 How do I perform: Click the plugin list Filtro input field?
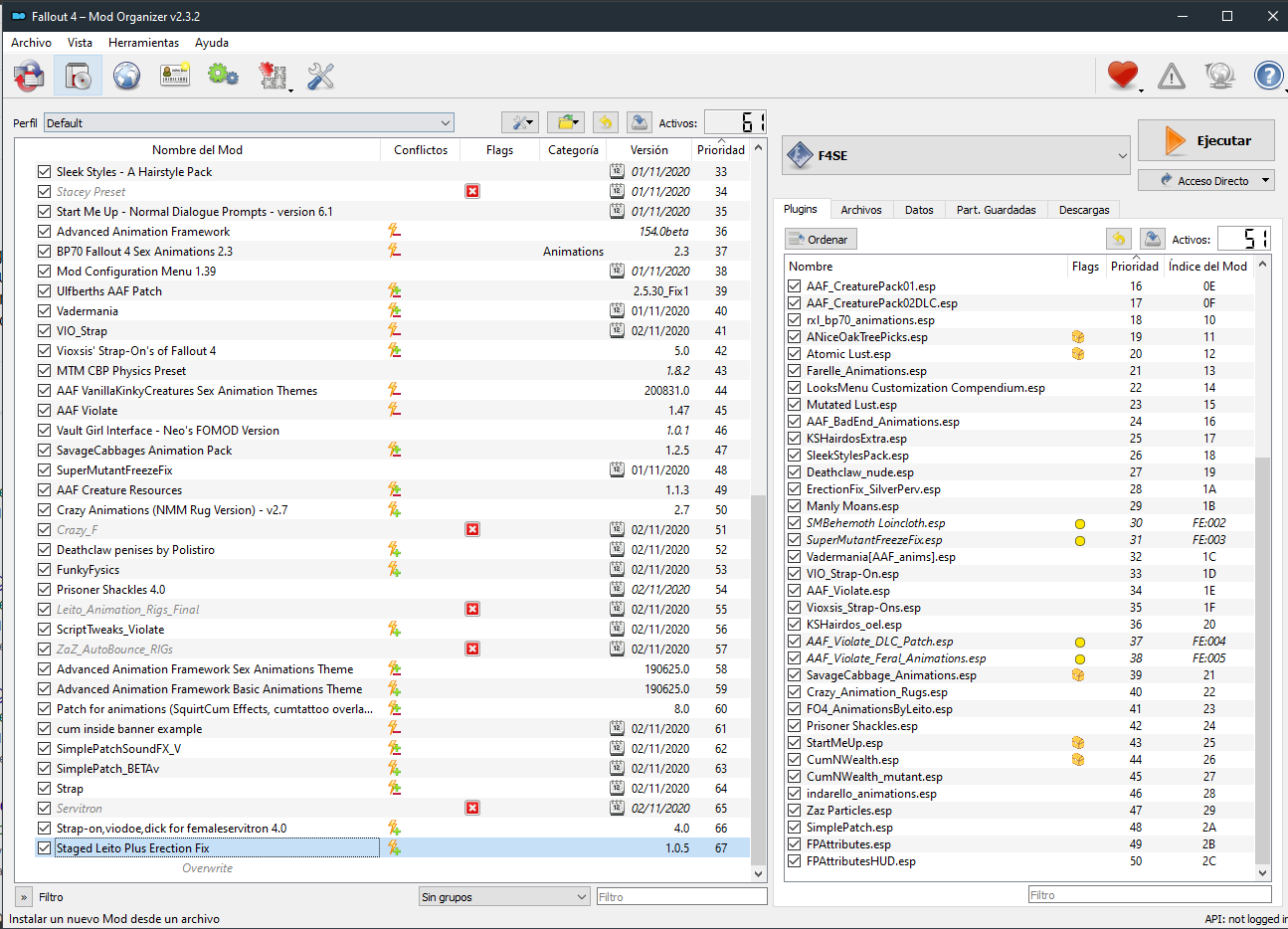click(x=1150, y=894)
